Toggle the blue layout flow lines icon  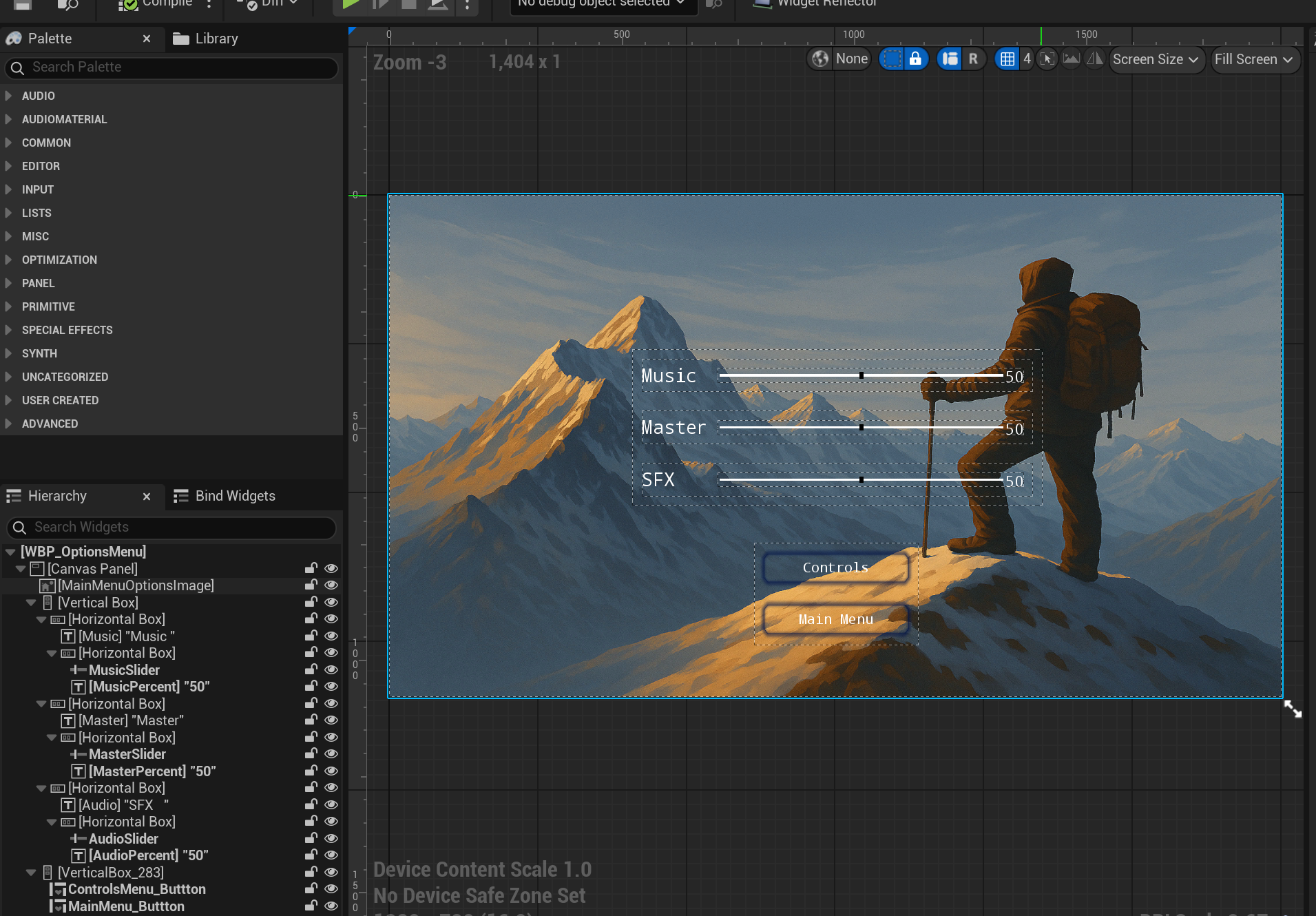click(950, 59)
